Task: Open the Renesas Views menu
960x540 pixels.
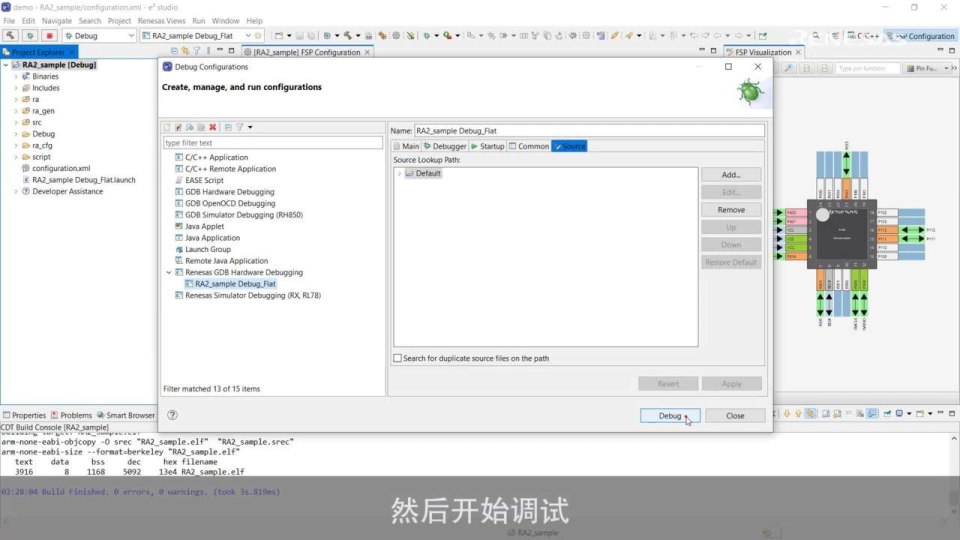Action: coord(162,21)
